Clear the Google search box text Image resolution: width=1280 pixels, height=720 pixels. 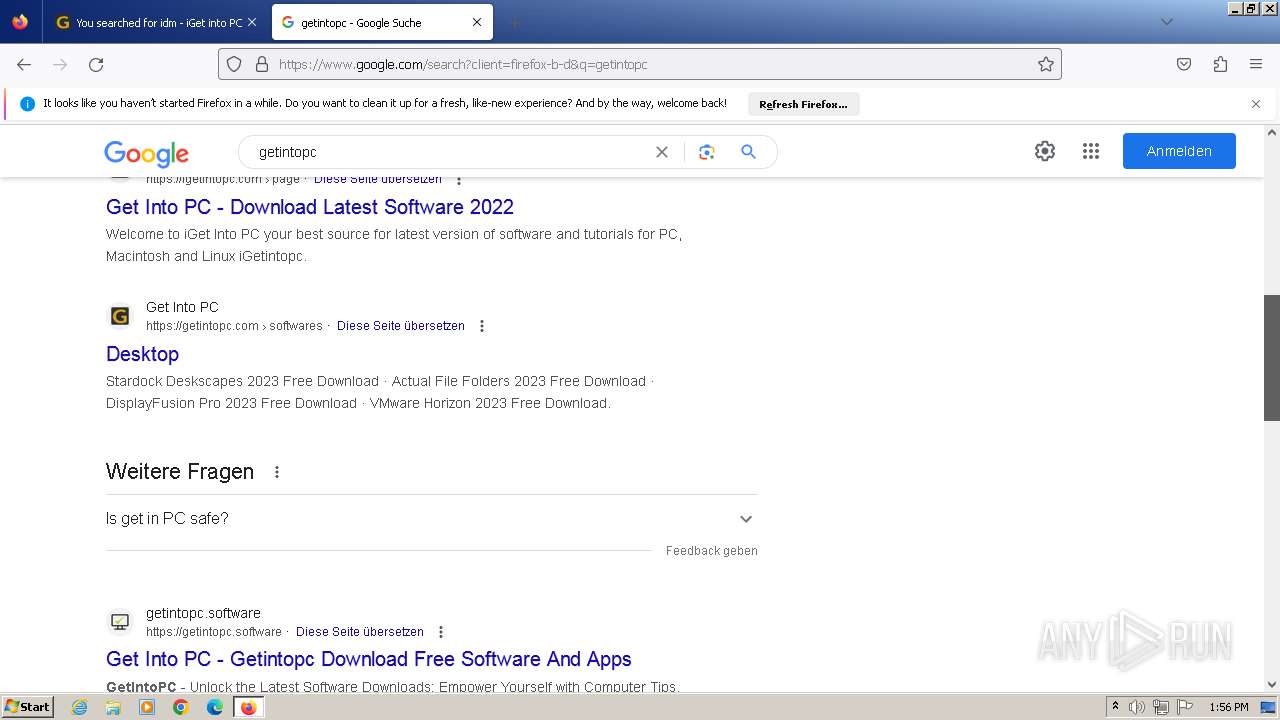pos(661,152)
